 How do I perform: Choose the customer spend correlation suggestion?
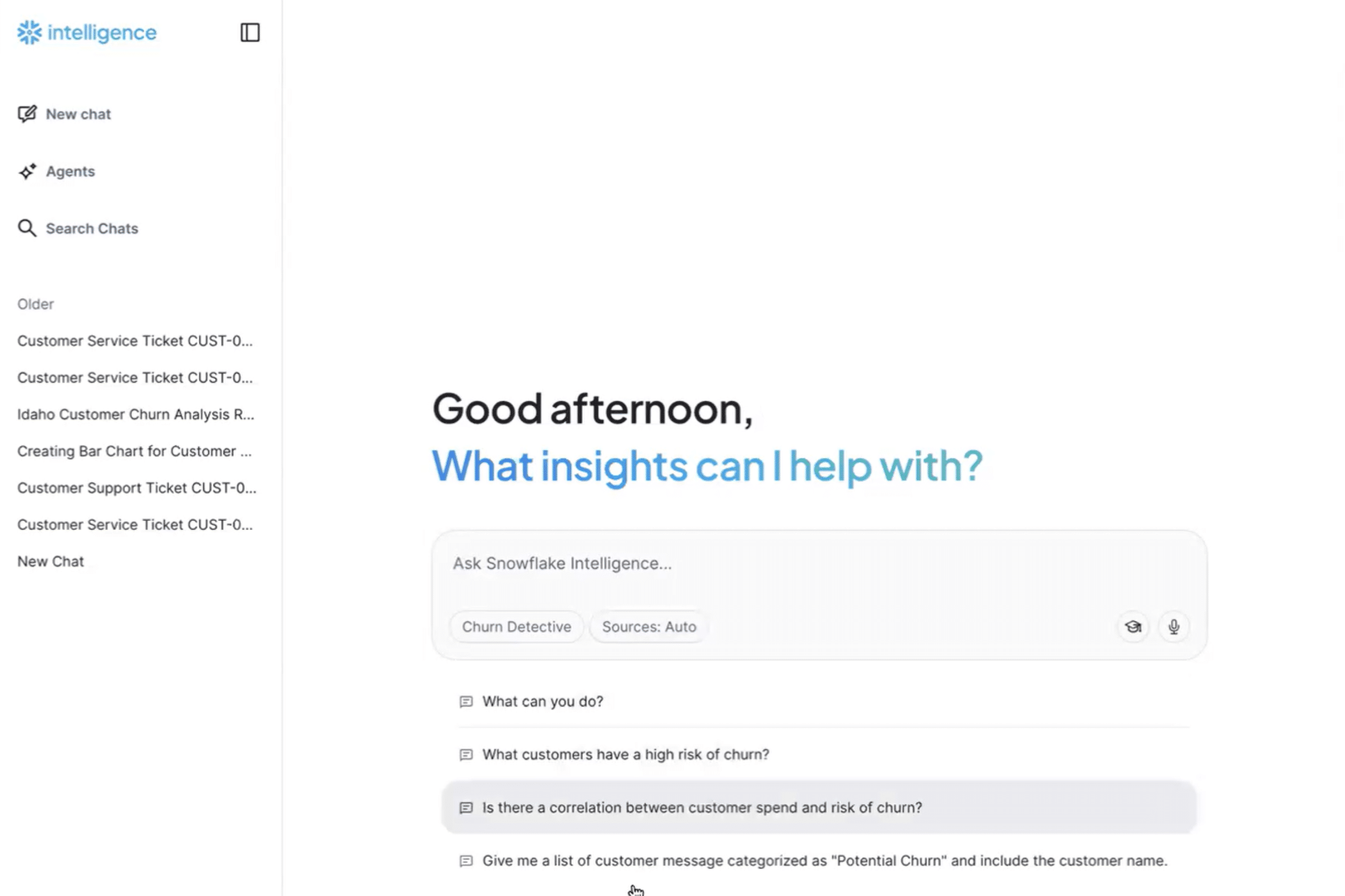tap(702, 808)
